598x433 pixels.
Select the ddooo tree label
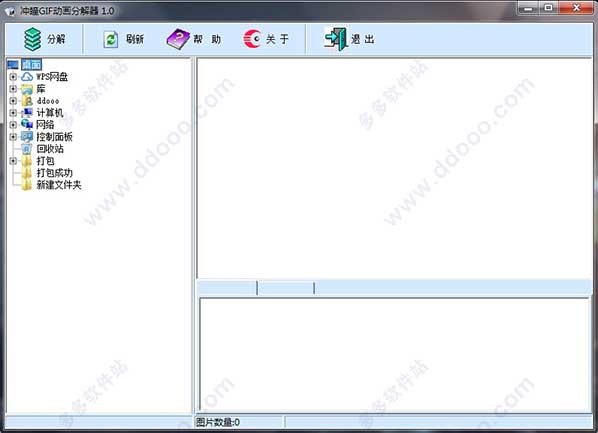[x=48, y=101]
